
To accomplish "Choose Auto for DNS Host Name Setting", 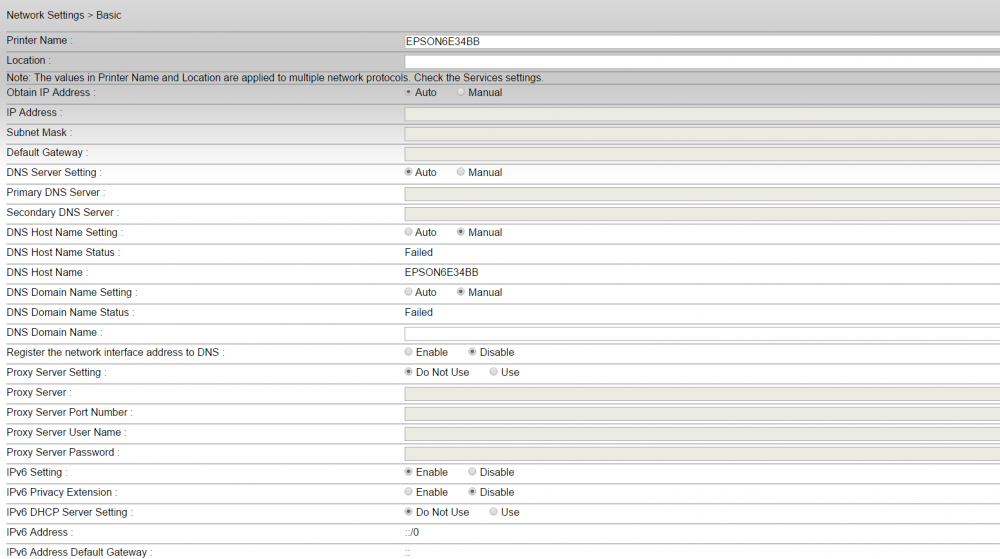I will pos(408,232).
